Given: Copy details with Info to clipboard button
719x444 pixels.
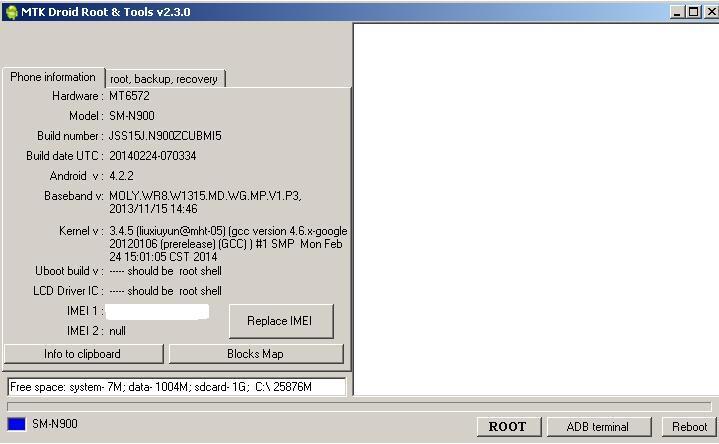Looking at the screenshot, I should pos(83,354).
